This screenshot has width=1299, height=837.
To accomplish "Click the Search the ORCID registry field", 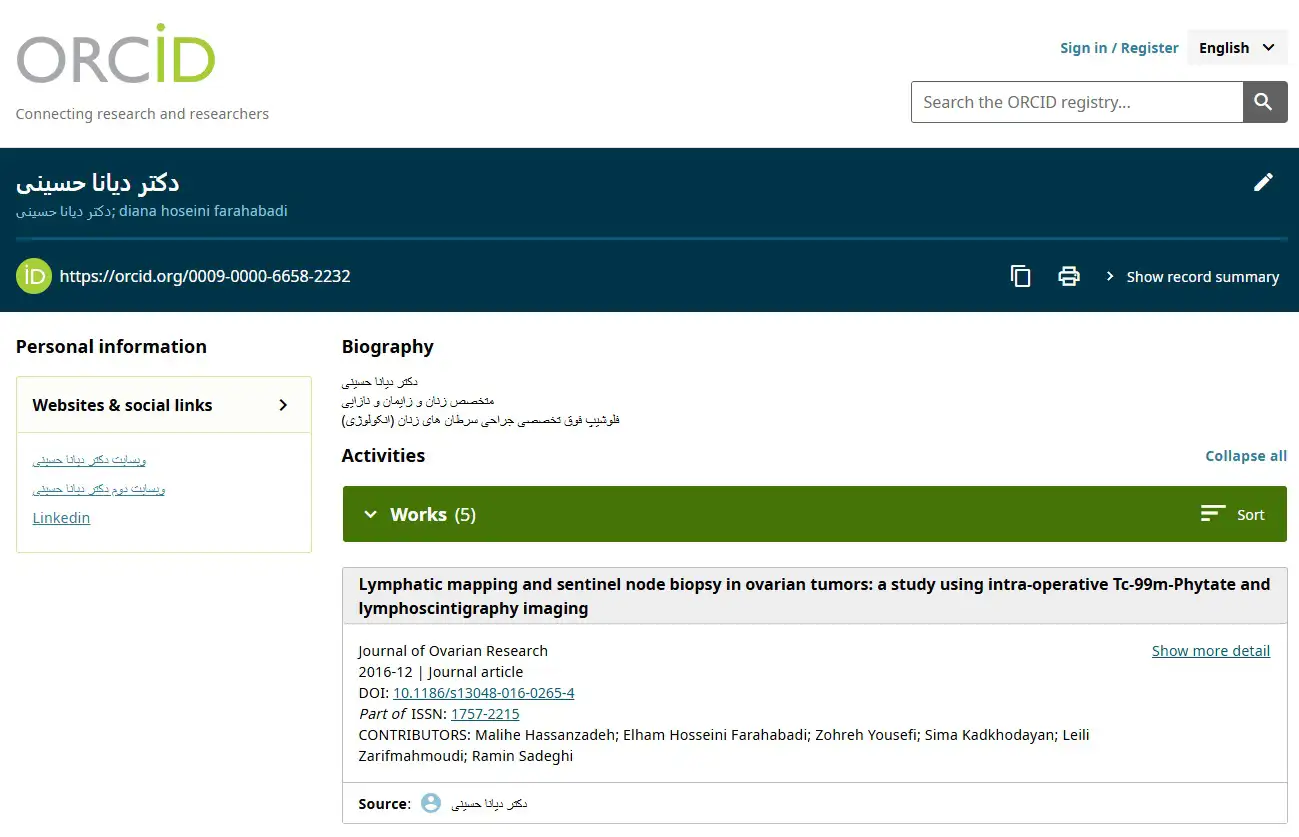I will pyautogui.click(x=1076, y=102).
